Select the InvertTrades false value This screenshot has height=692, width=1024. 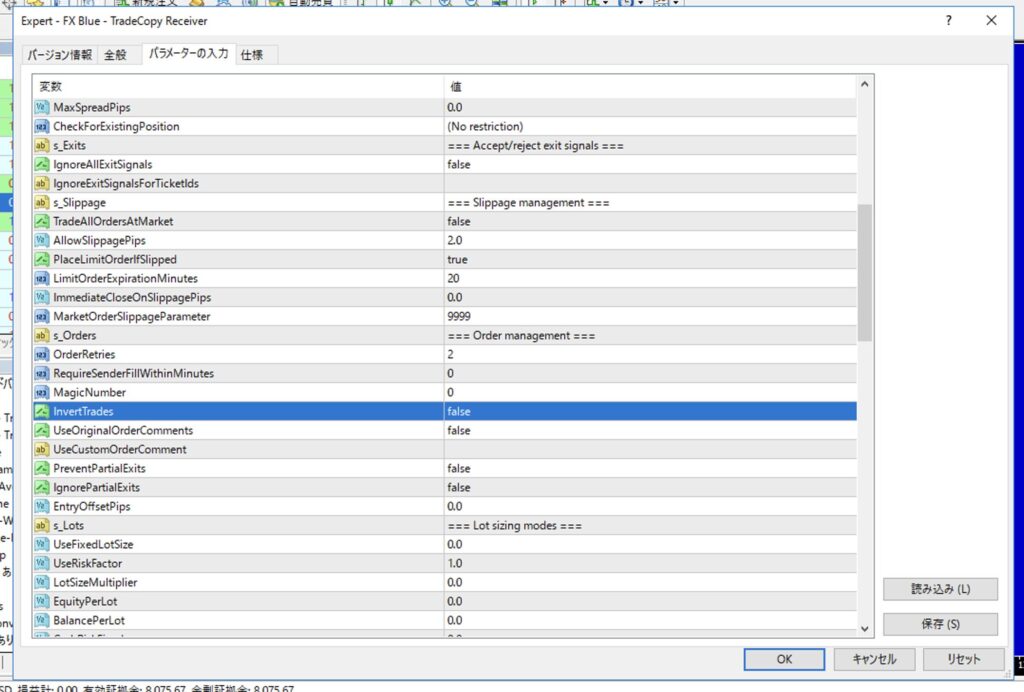[x=650, y=411]
